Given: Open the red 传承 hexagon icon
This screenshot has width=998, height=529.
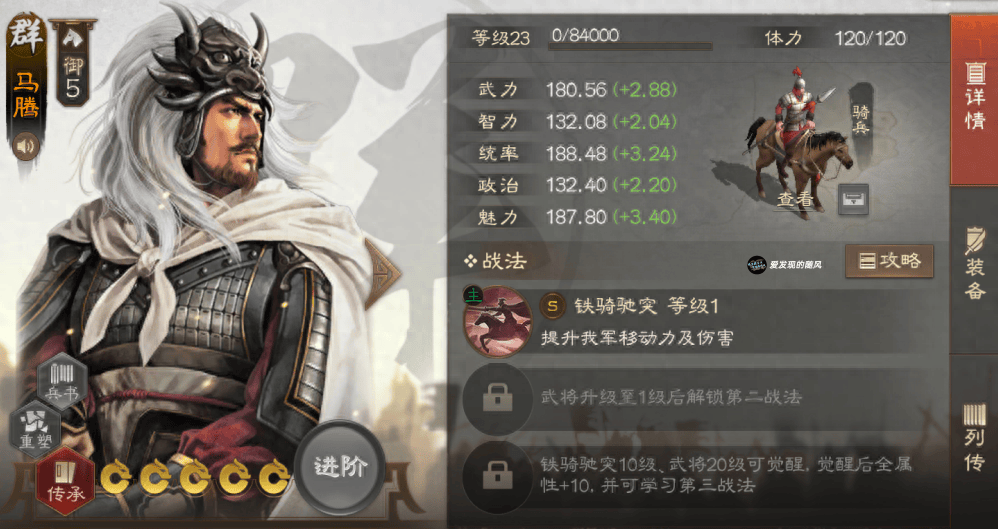Looking at the screenshot, I should [66, 481].
